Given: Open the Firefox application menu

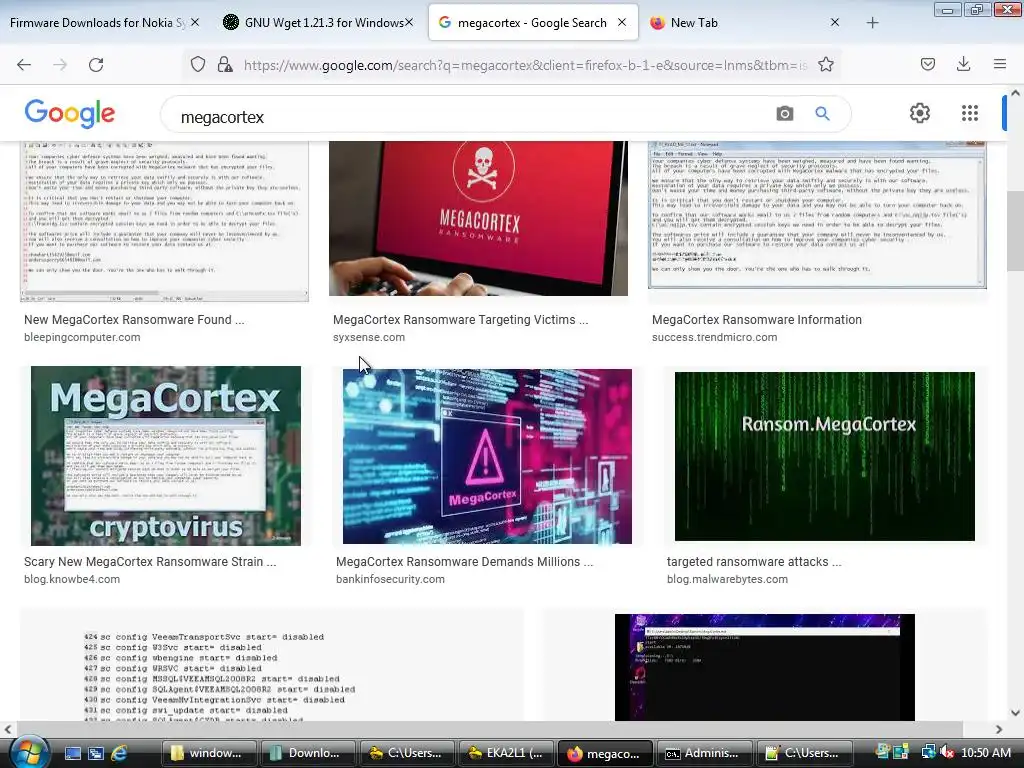Looking at the screenshot, I should [x=999, y=64].
